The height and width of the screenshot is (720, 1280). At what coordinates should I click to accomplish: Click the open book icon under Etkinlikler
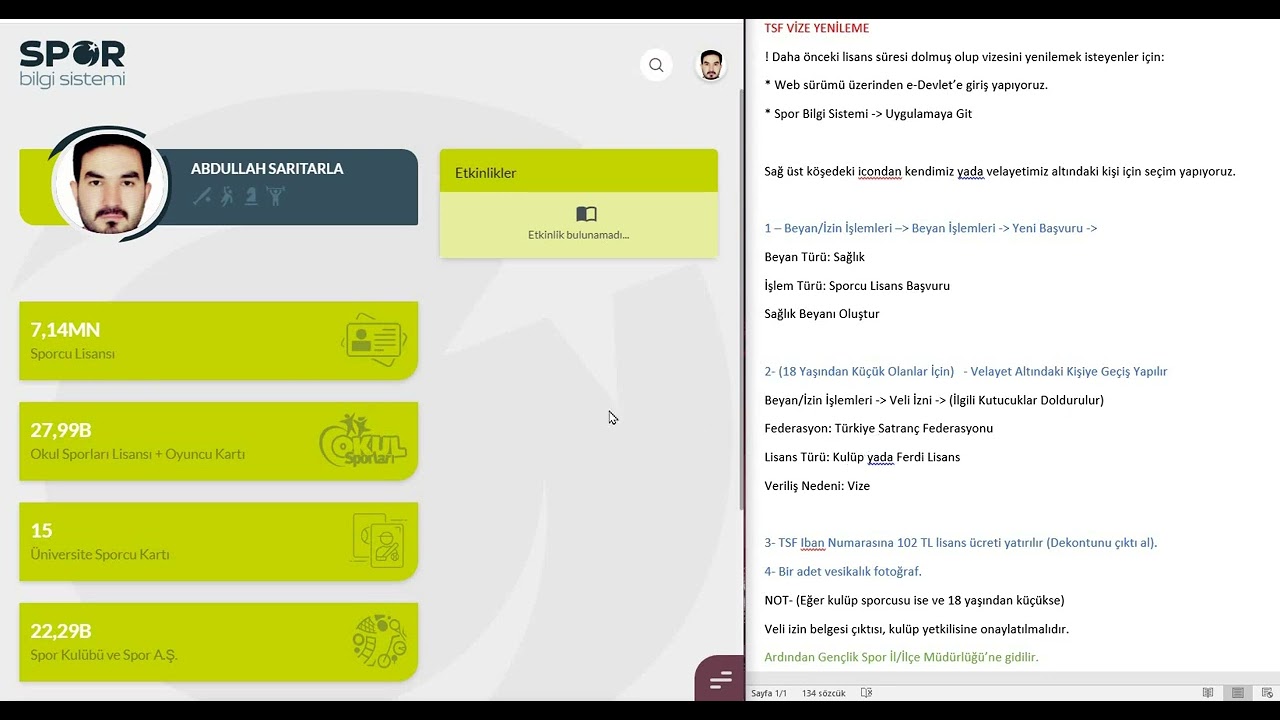coord(586,214)
